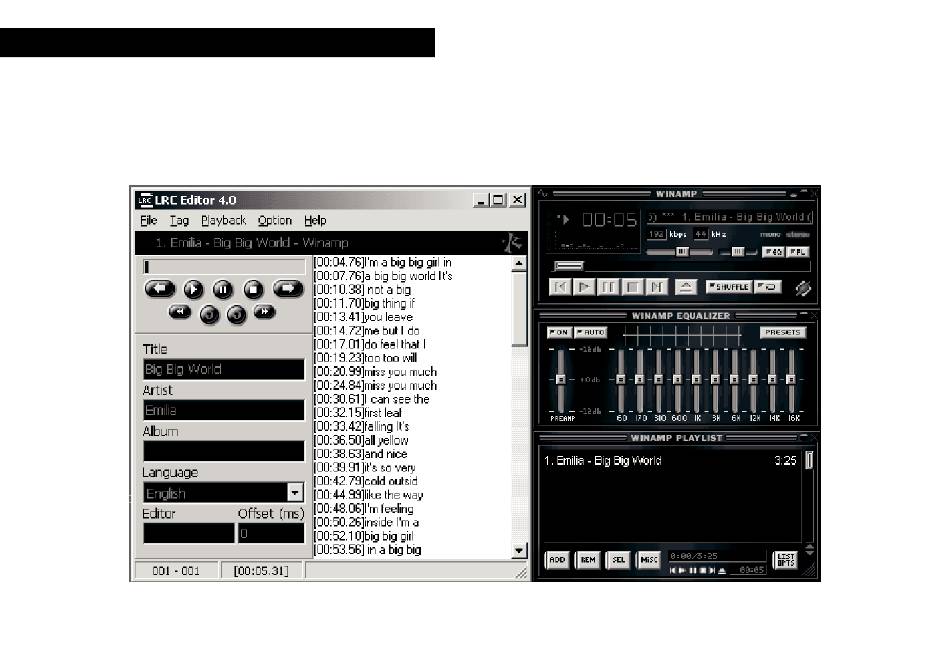Click the 16K equalizer band slider
The height and width of the screenshot is (650, 950).
click(791, 379)
